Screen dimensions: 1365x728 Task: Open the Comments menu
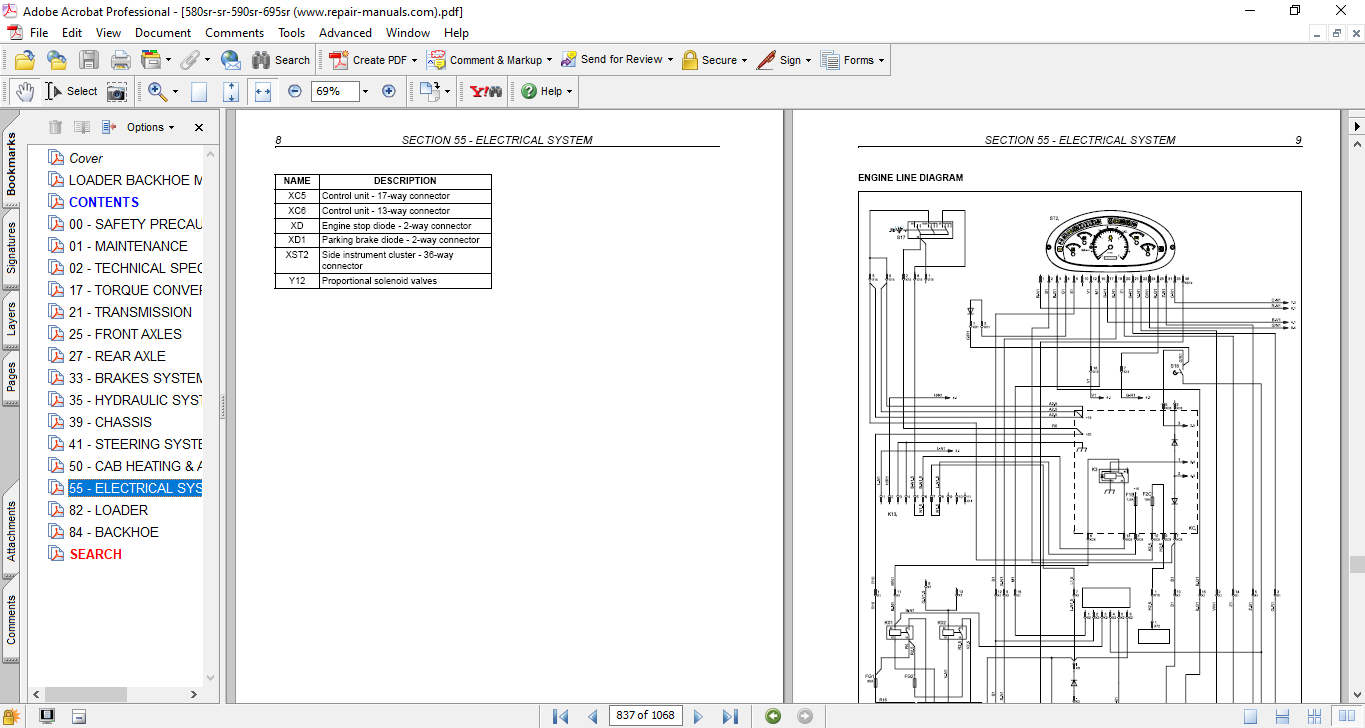tap(234, 33)
